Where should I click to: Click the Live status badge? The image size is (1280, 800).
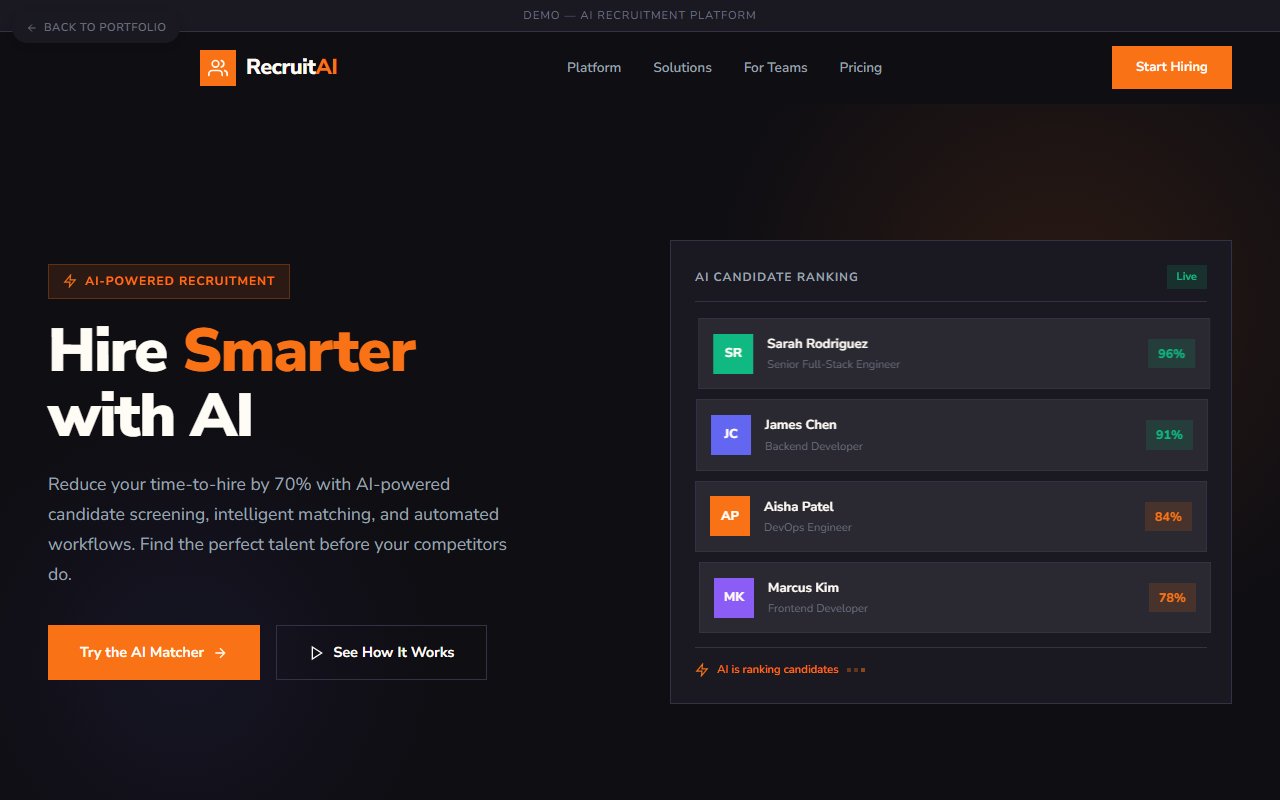click(x=1186, y=277)
